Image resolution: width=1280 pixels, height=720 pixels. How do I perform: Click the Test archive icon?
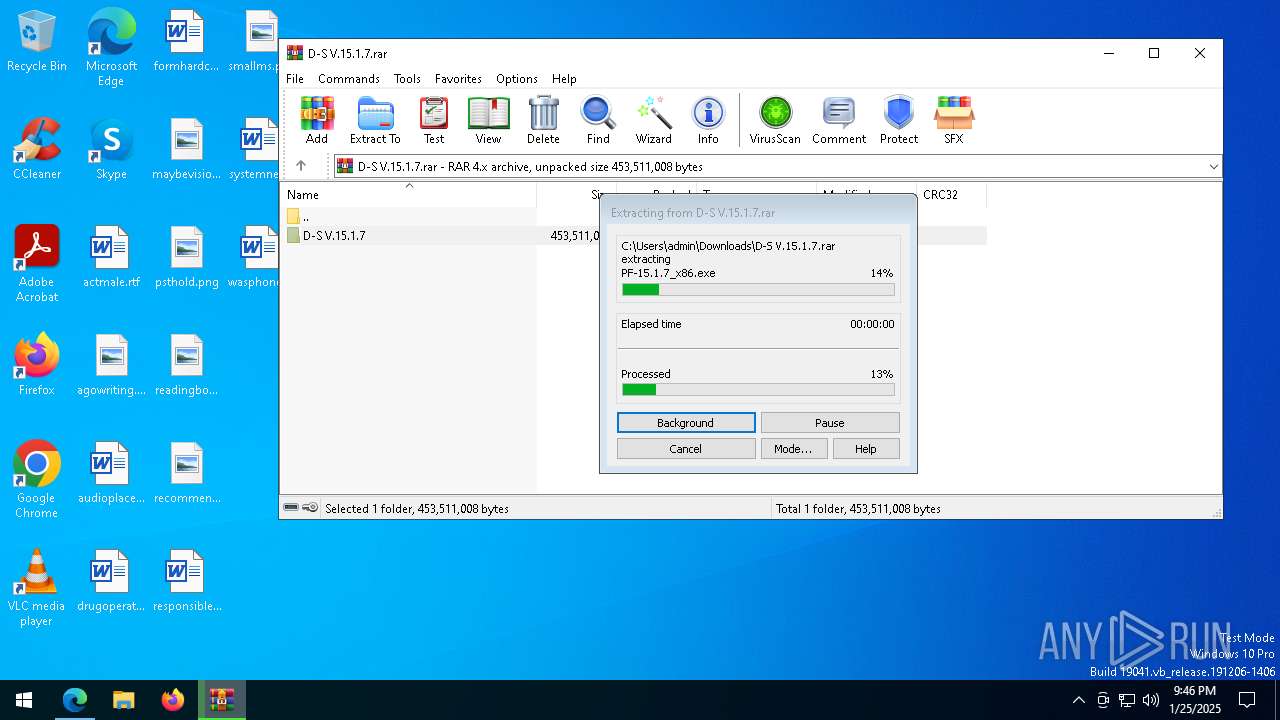(434, 121)
